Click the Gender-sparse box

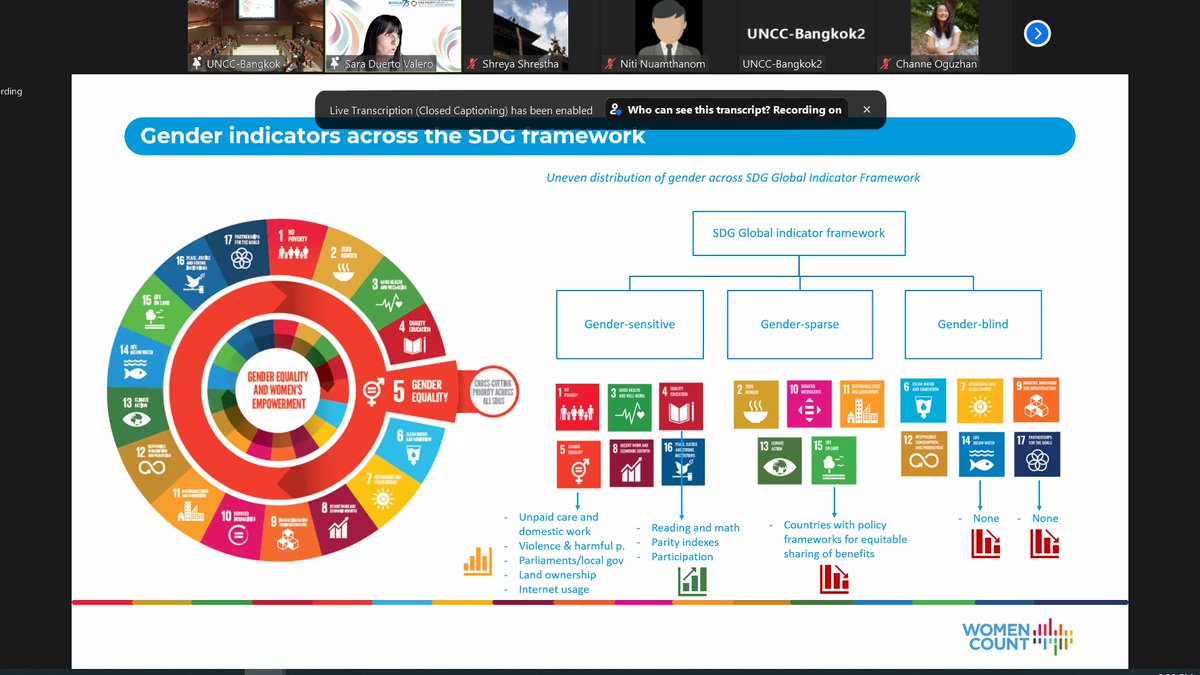pos(799,324)
